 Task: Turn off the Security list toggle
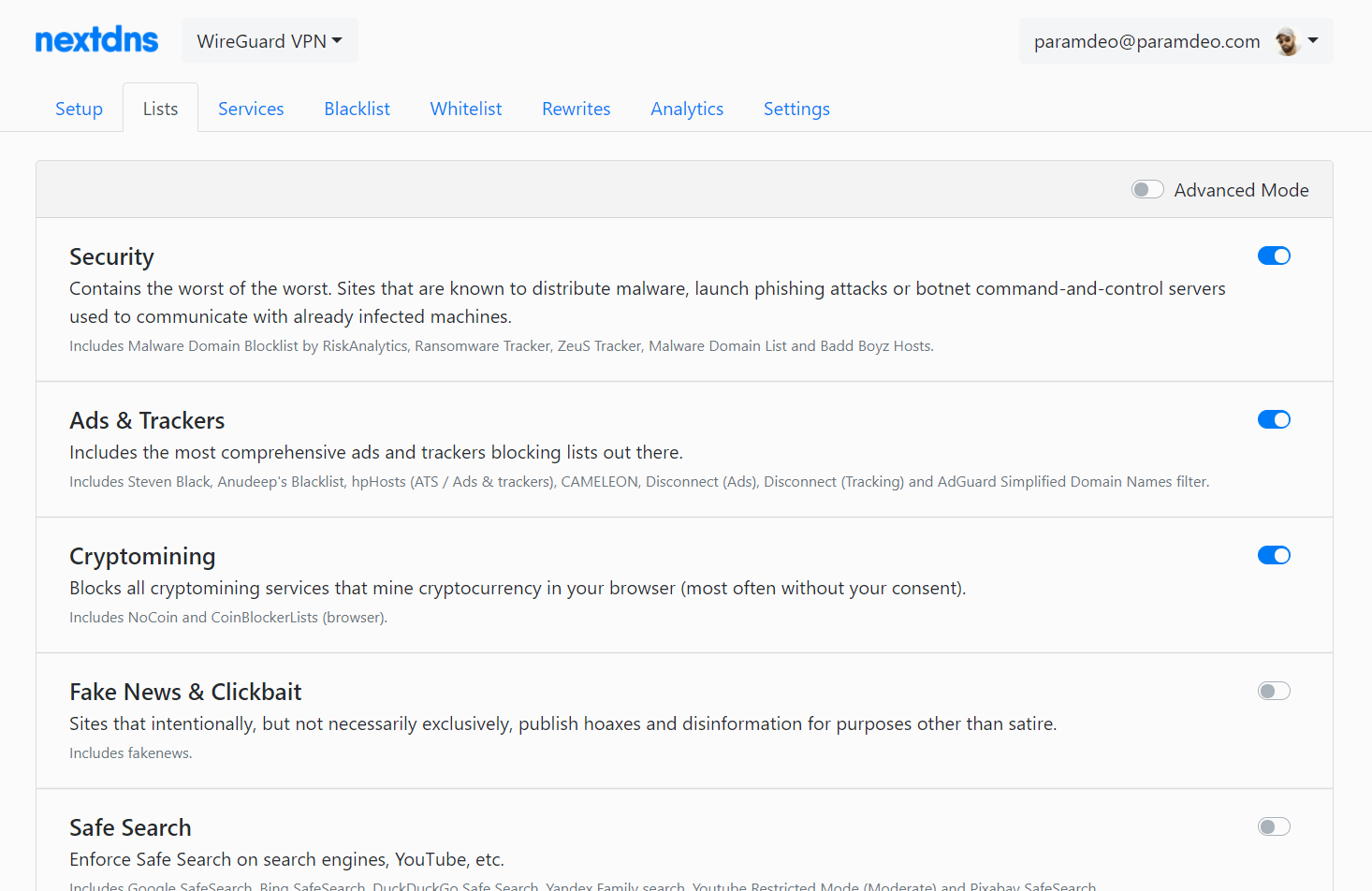(1274, 256)
